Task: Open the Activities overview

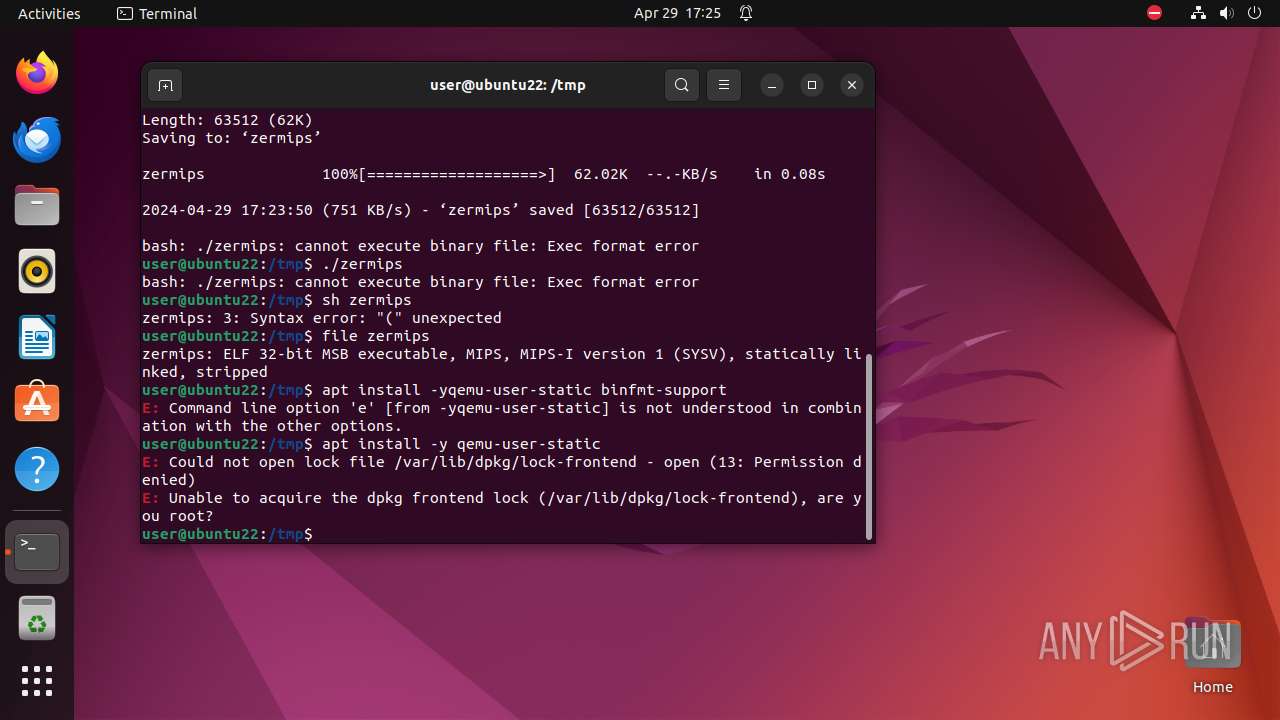Action: pyautogui.click(x=49, y=13)
